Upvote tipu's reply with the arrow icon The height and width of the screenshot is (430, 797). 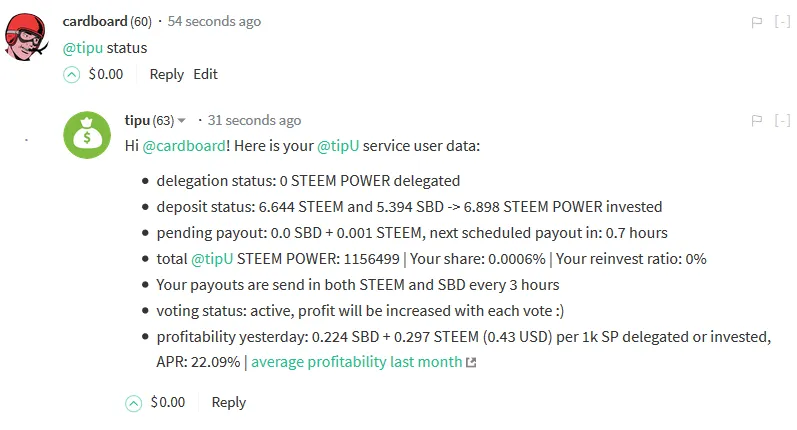coord(134,403)
